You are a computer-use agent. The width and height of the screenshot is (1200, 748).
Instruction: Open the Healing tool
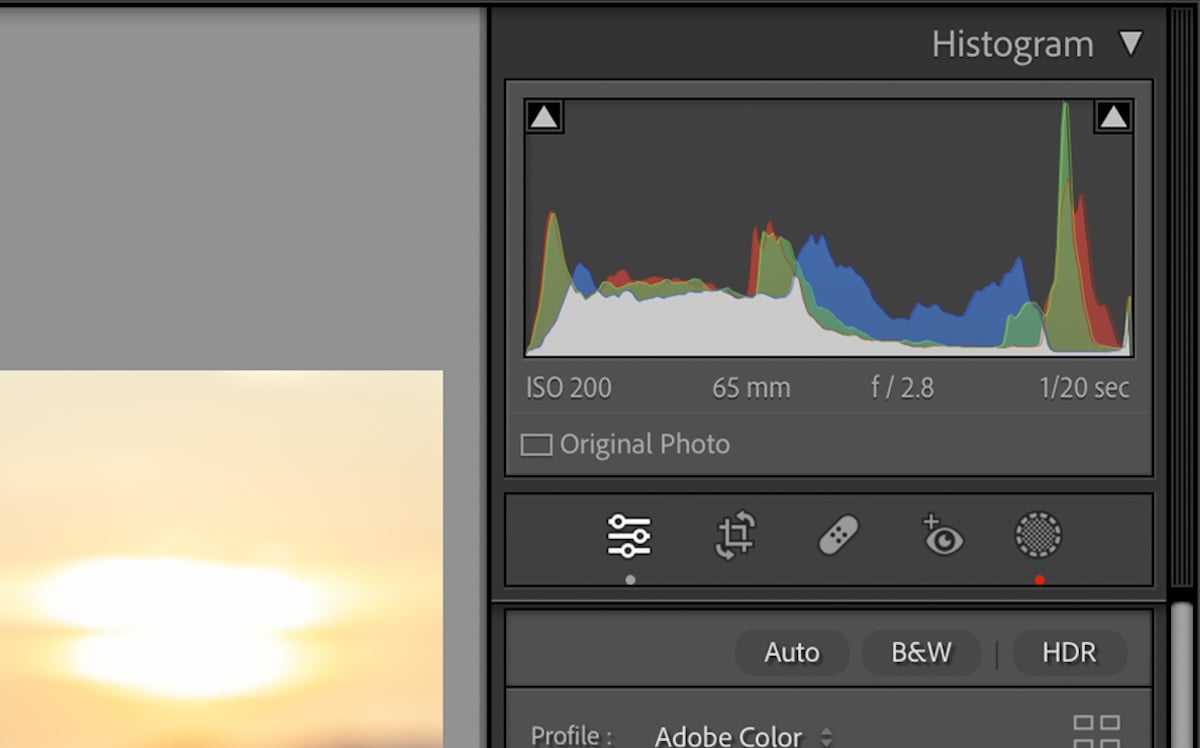click(837, 537)
